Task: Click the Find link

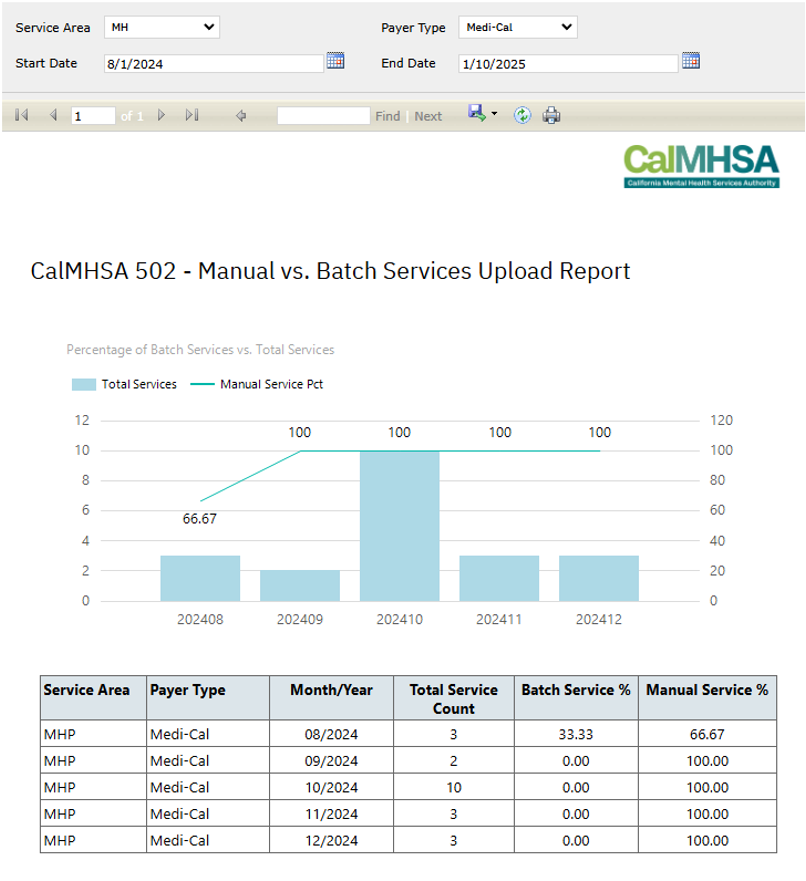Action: [388, 116]
